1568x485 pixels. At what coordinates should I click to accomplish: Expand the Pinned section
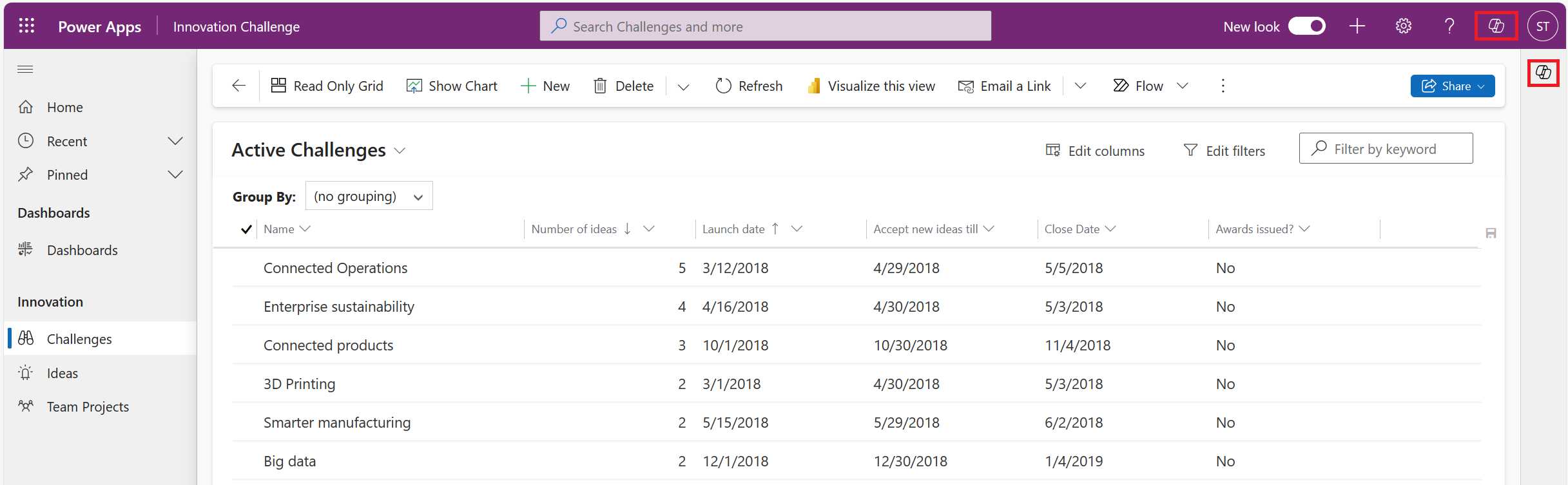click(175, 175)
